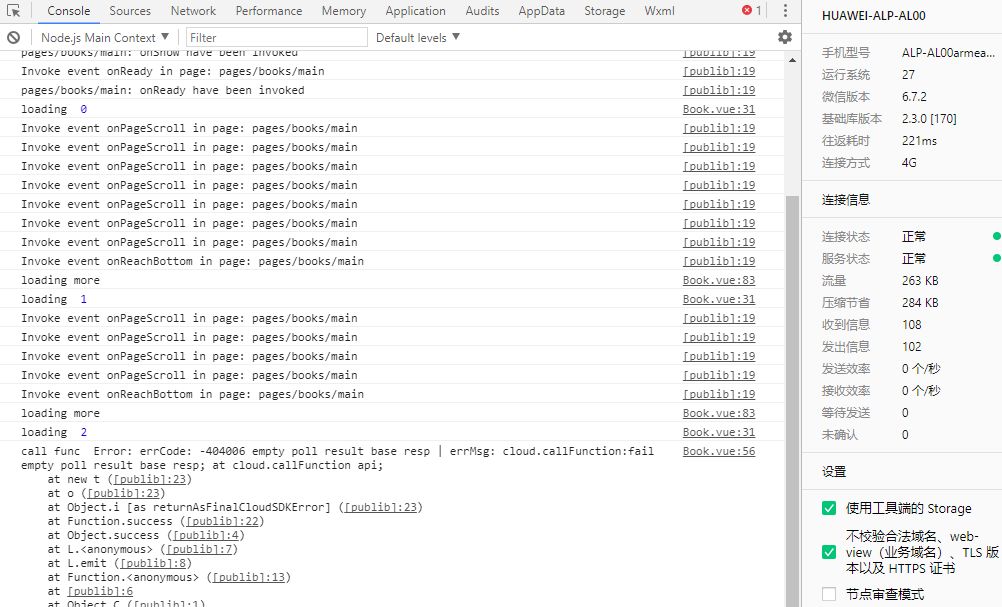Enable the 节点审查模式 checkbox
The height and width of the screenshot is (607, 1002).
click(829, 594)
